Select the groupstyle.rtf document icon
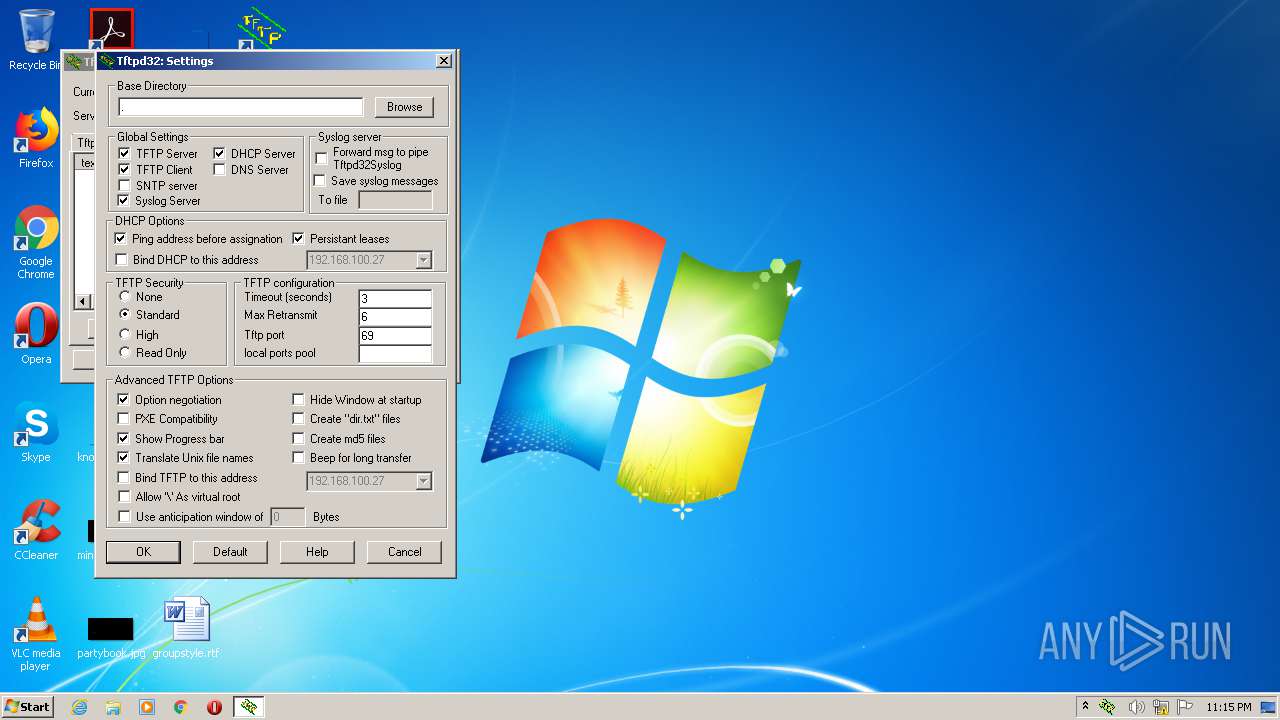 click(186, 628)
